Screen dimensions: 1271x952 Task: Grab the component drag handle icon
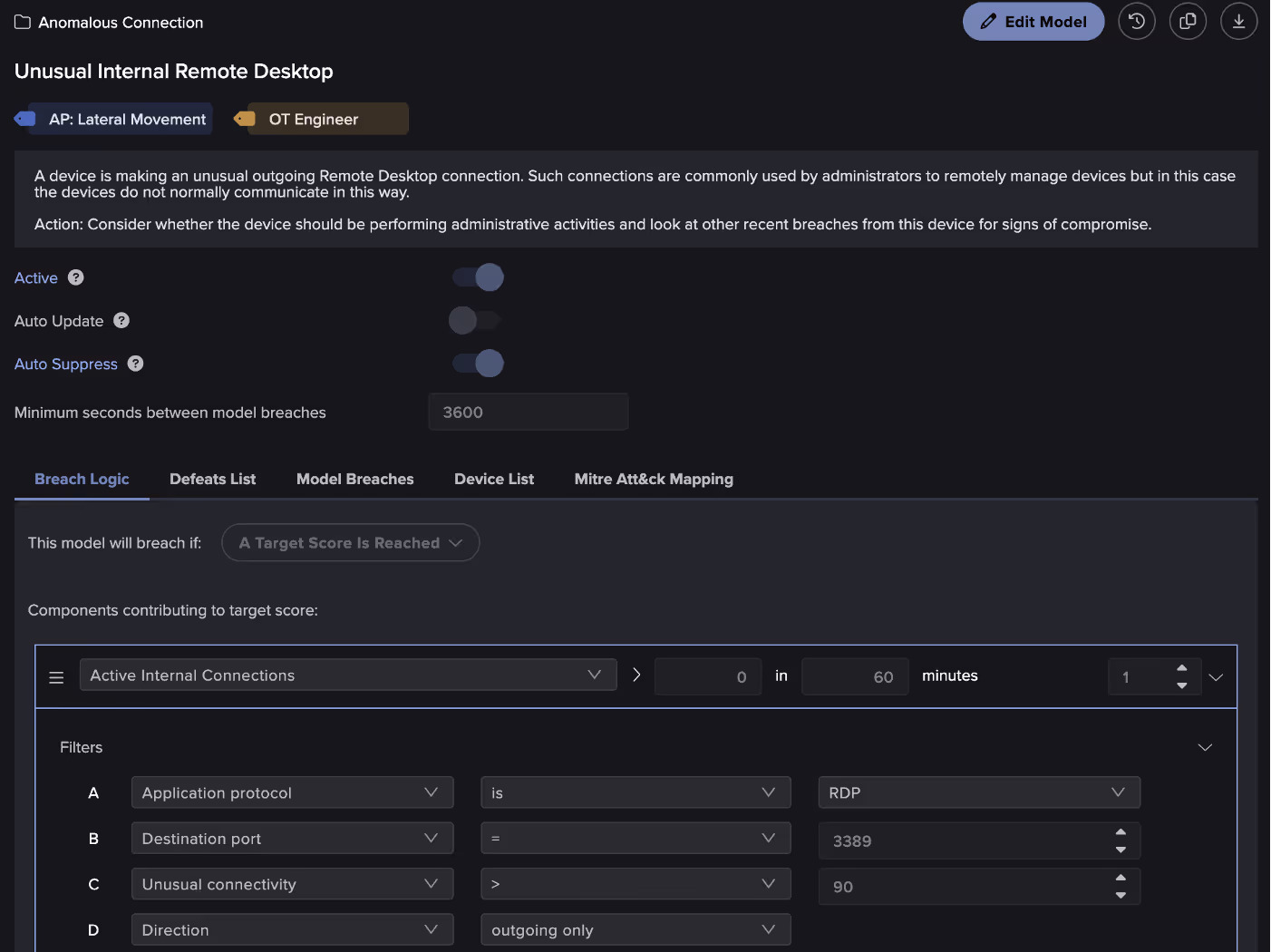(56, 677)
